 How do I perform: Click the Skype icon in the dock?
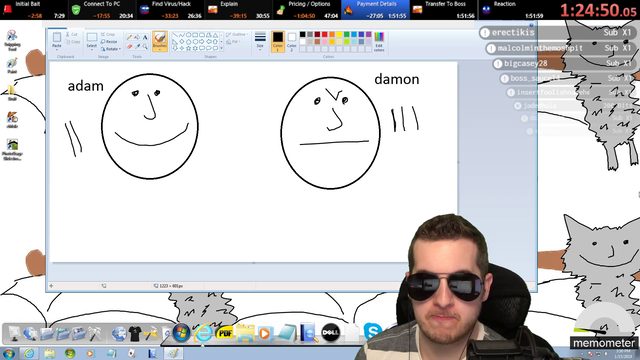[x=372, y=331]
